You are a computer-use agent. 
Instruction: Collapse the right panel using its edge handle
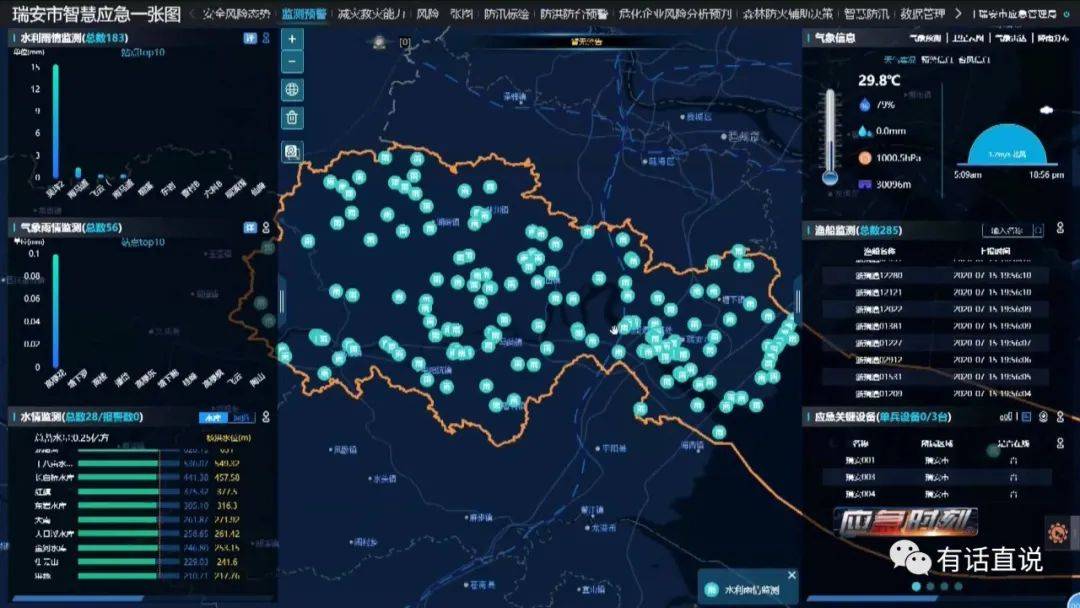click(x=798, y=301)
